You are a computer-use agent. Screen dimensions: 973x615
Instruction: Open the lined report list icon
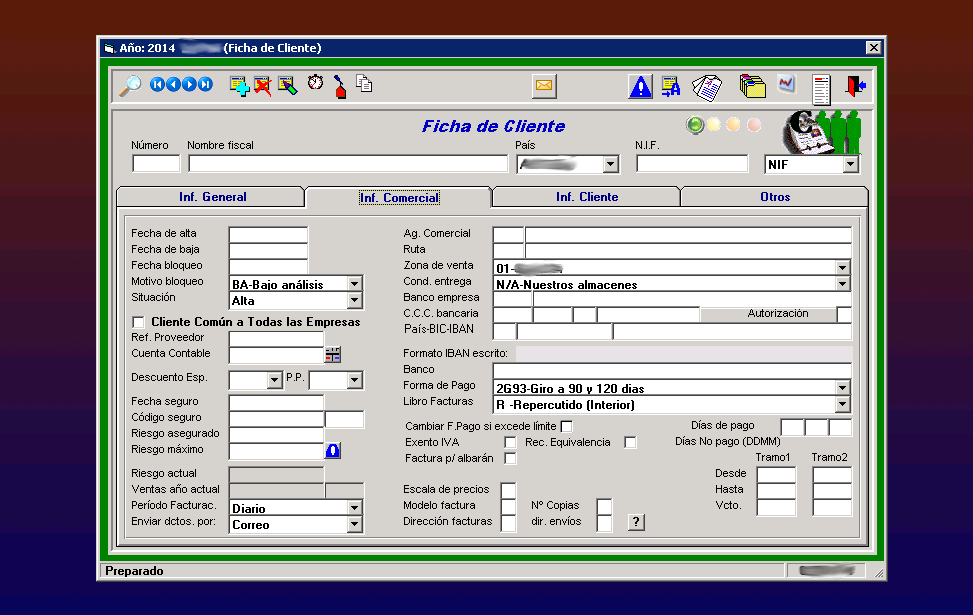(821, 89)
